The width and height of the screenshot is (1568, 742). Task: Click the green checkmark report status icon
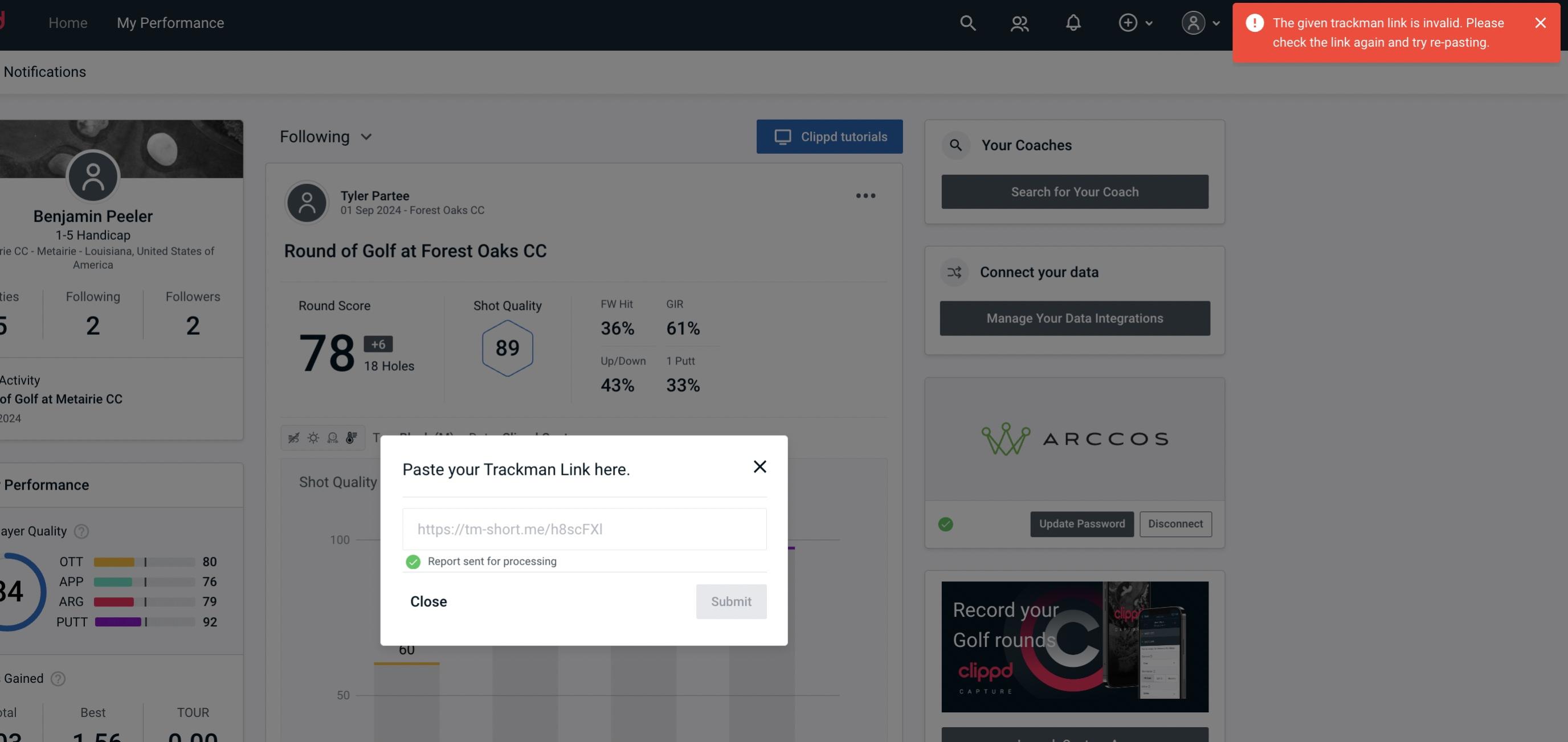[412, 562]
